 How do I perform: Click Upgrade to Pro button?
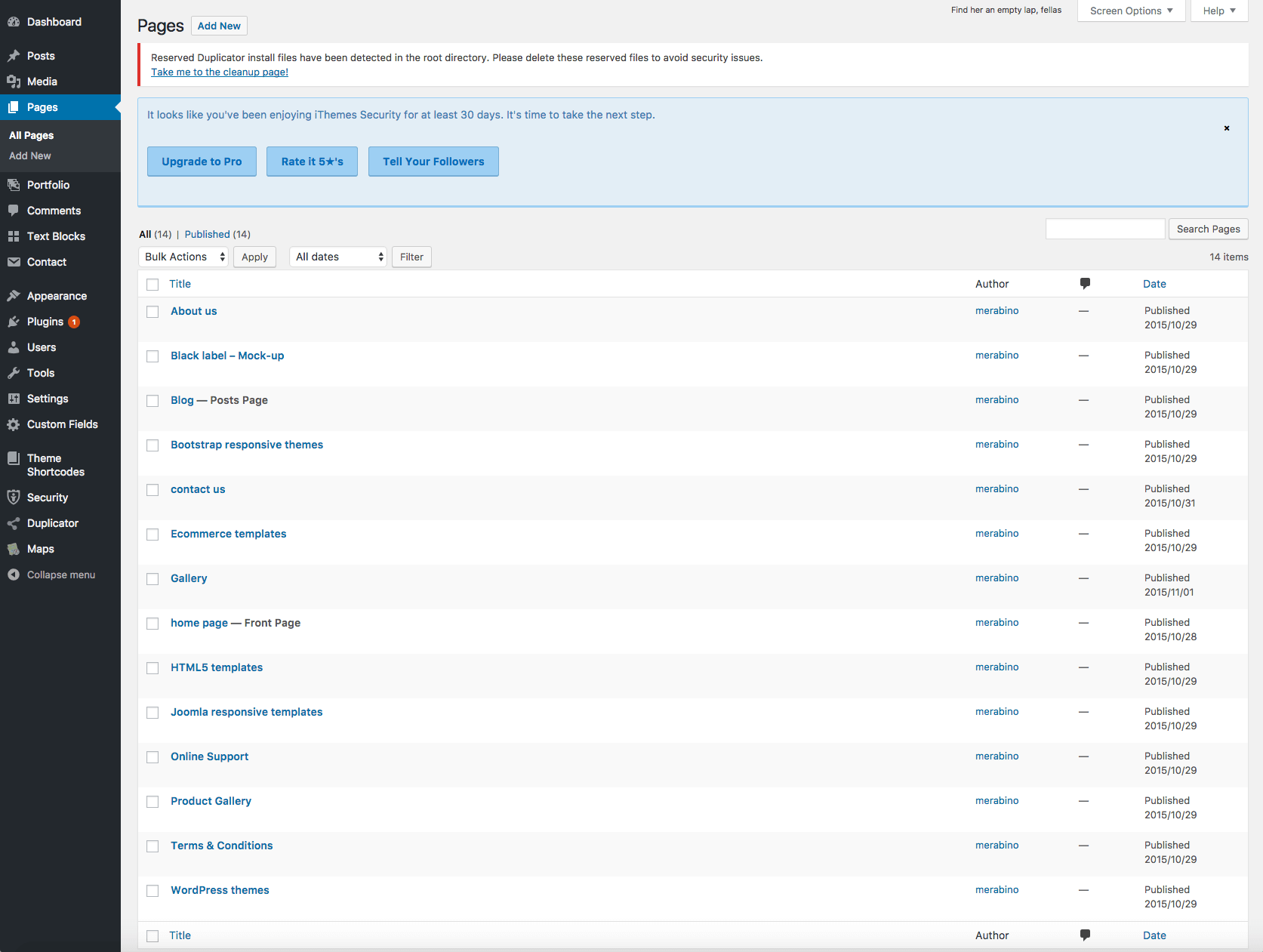pos(202,162)
